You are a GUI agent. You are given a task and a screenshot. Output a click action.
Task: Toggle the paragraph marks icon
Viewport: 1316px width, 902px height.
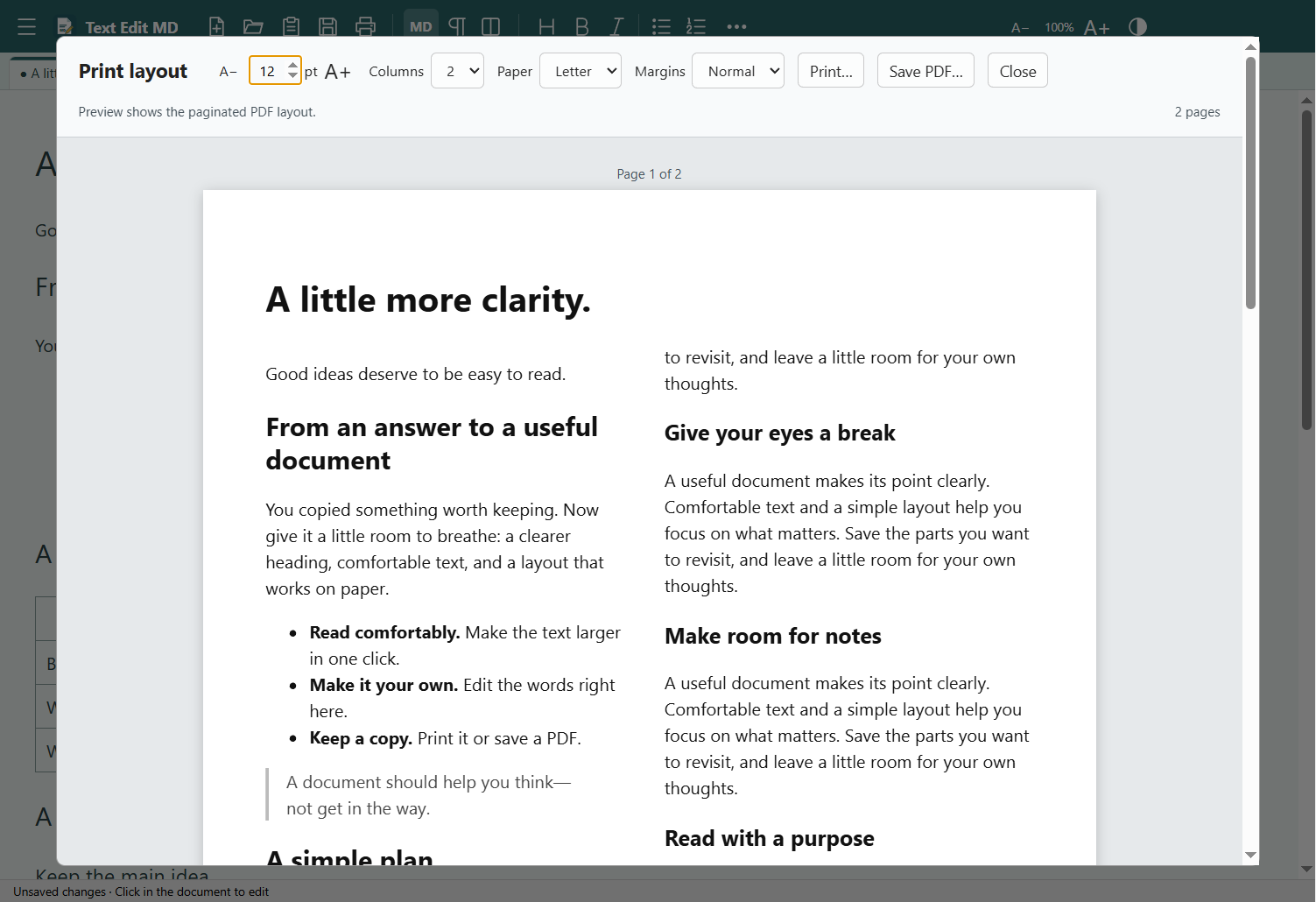(x=457, y=27)
